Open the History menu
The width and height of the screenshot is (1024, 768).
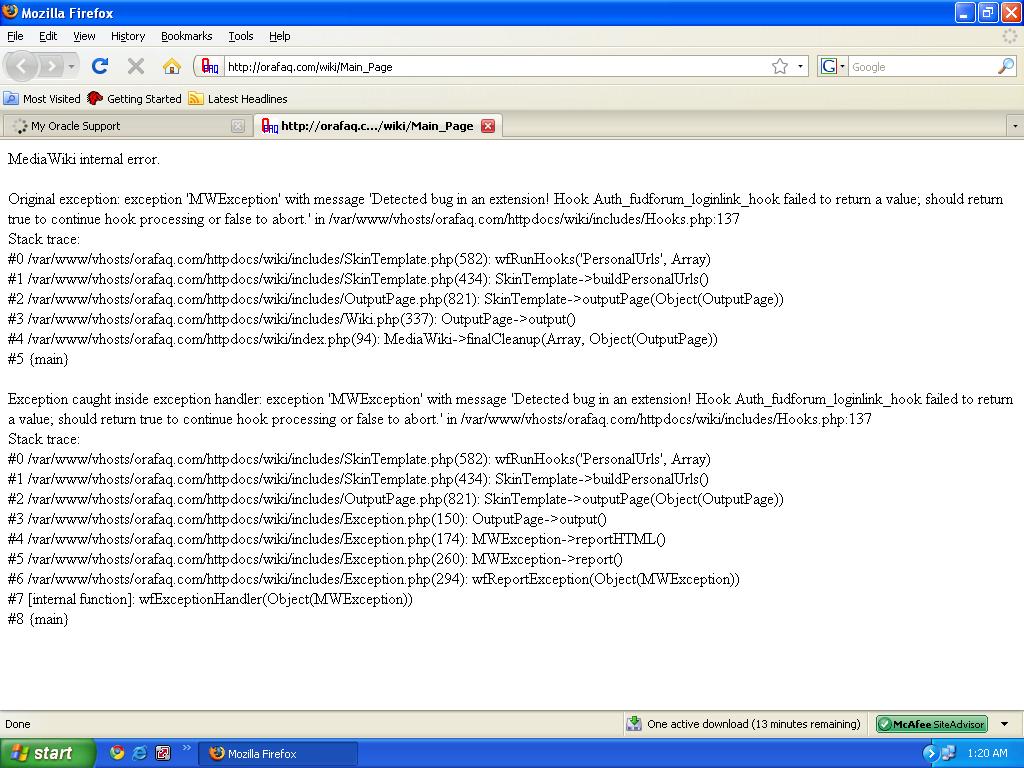click(x=128, y=36)
